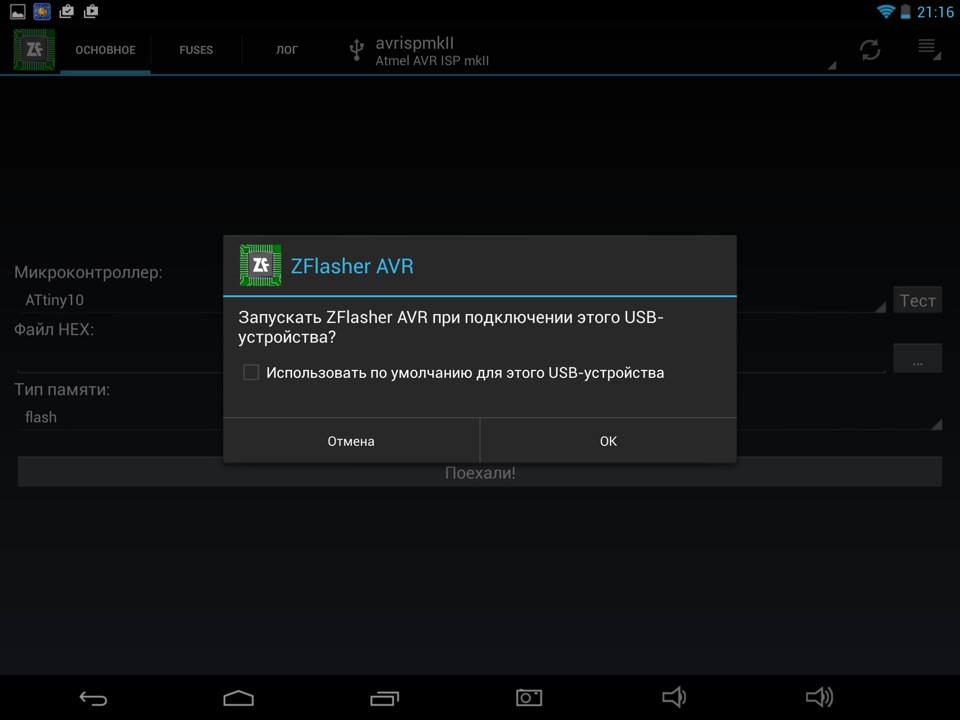Tap the Wi-Fi status icon
The height and width of the screenshot is (720, 960).
pos(885,11)
